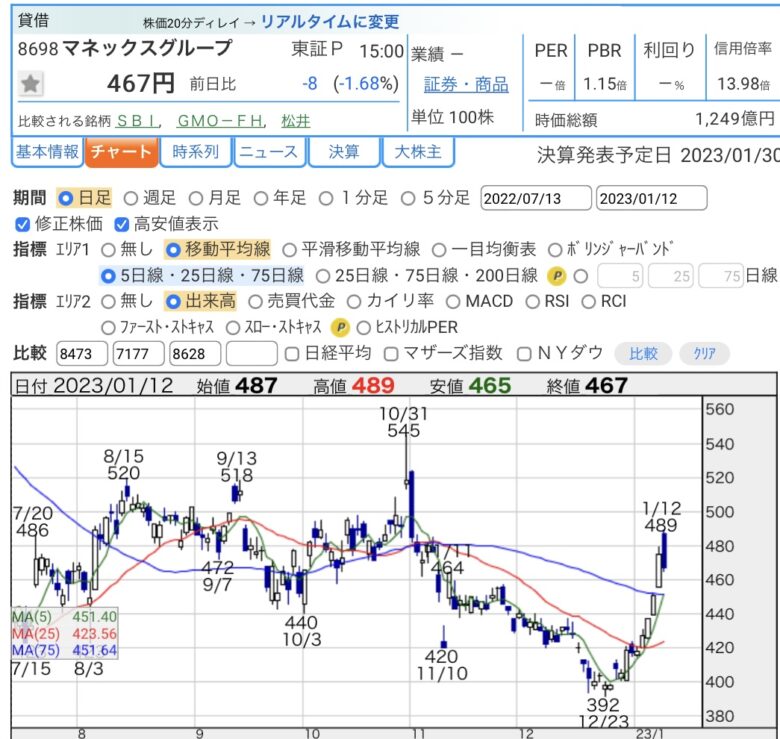Toggle the 修正株価 checkbox

[22, 225]
